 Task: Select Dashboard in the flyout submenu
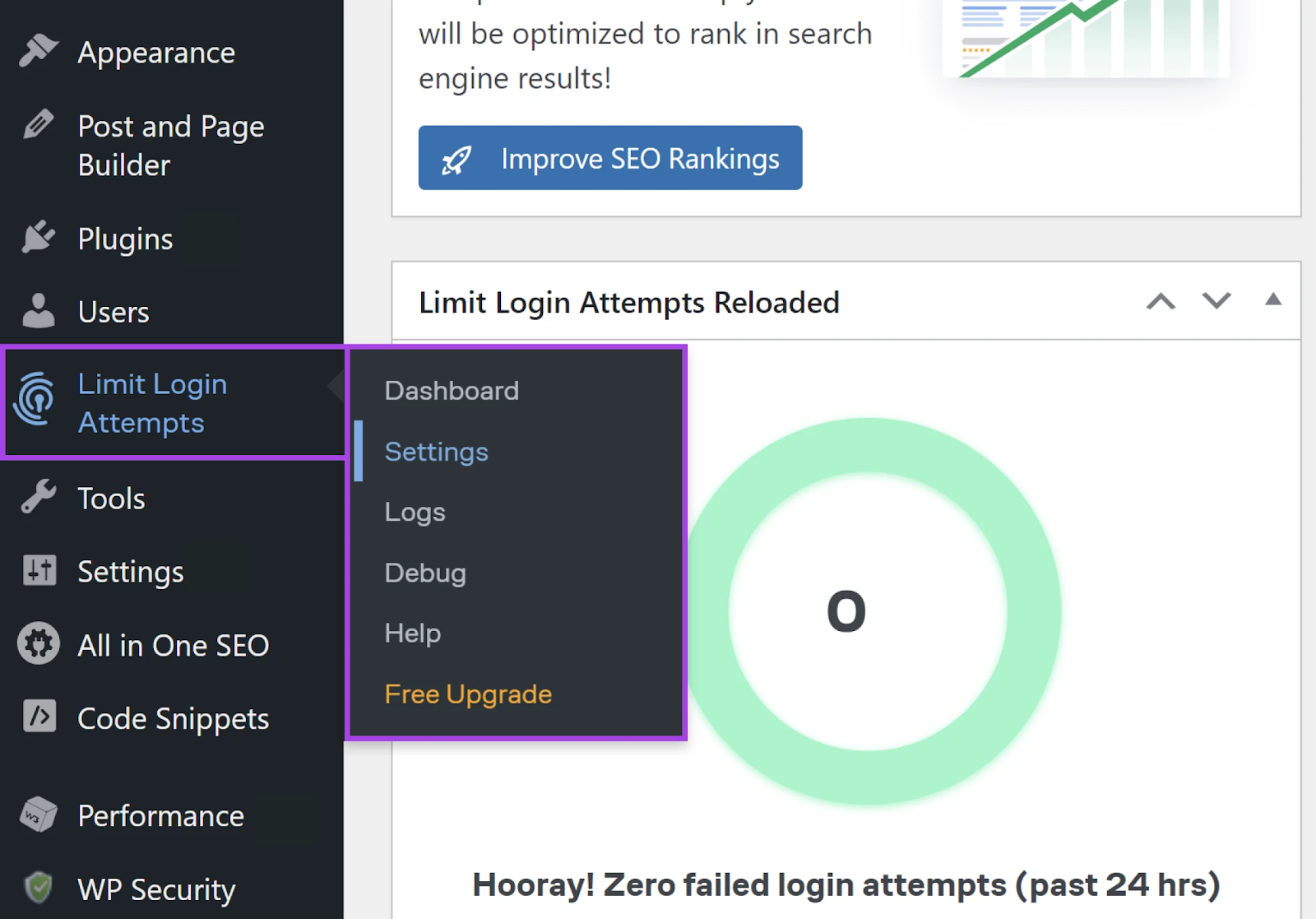click(452, 390)
